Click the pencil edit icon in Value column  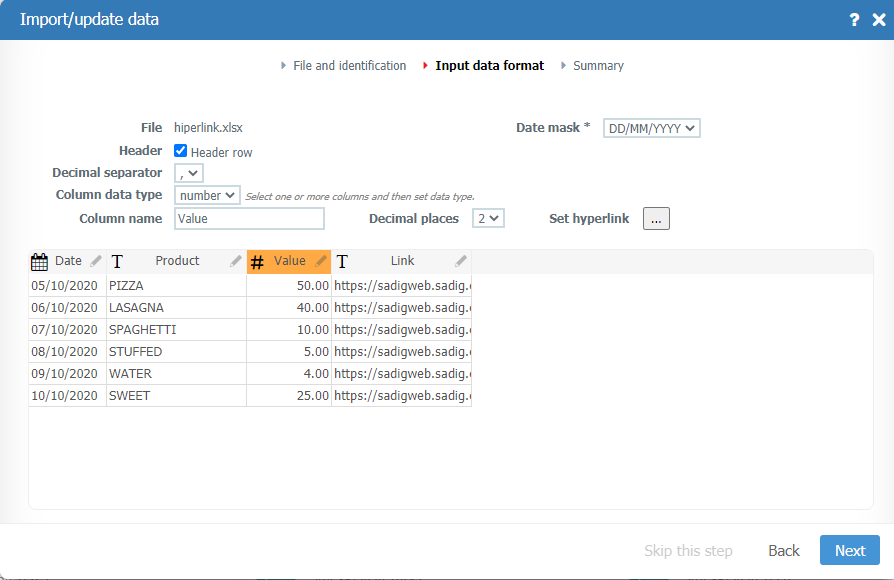tap(321, 261)
